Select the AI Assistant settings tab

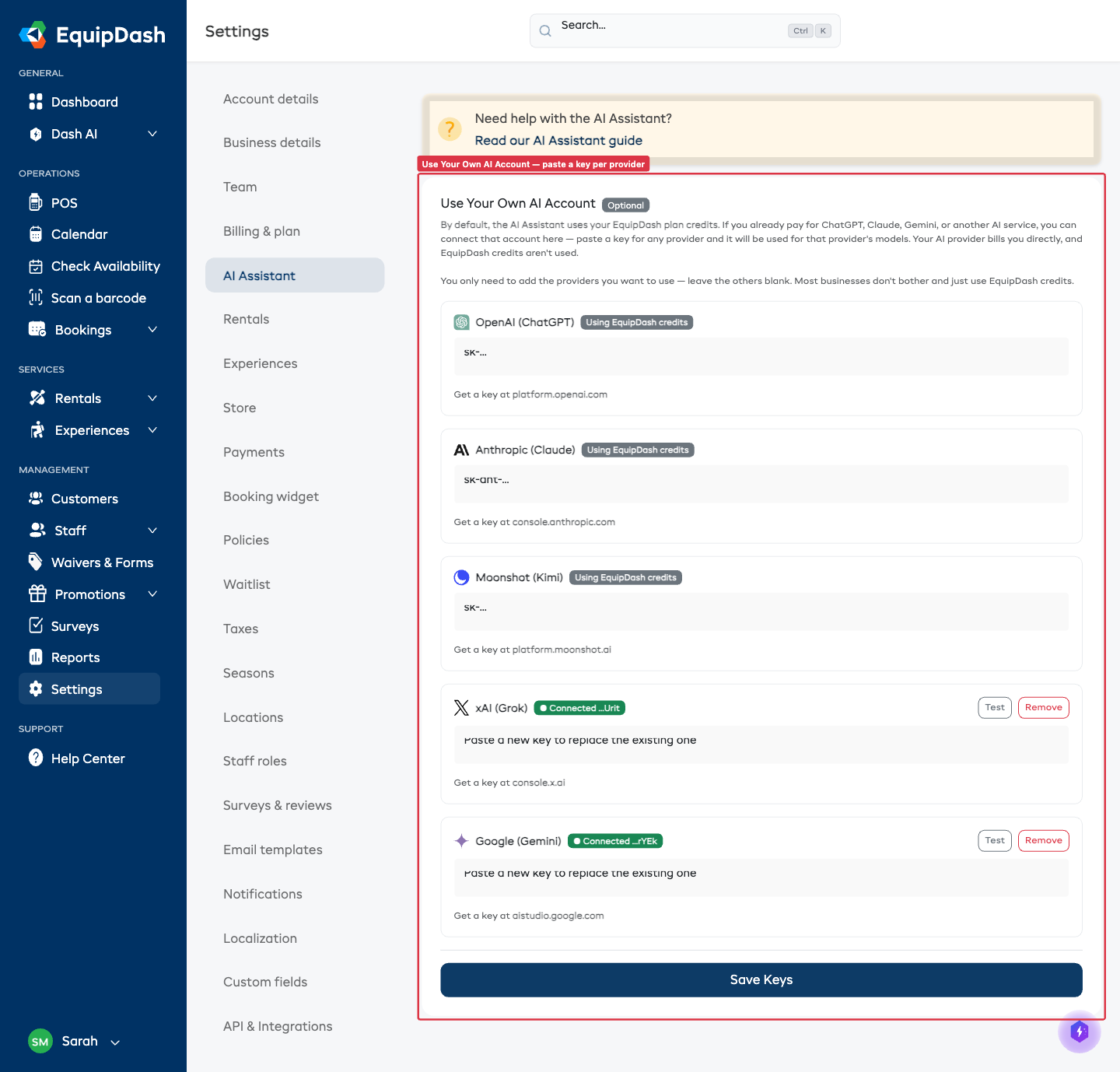[295, 275]
